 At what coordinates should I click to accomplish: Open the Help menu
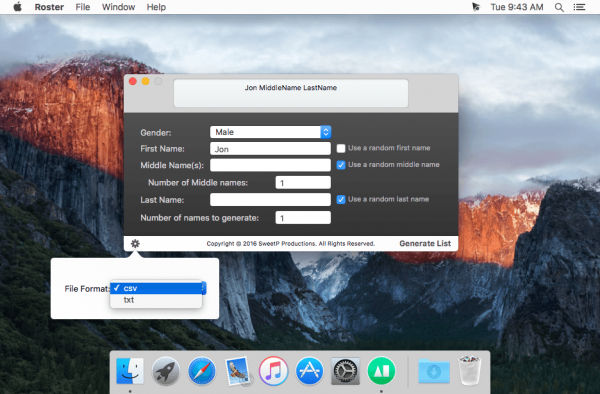156,7
